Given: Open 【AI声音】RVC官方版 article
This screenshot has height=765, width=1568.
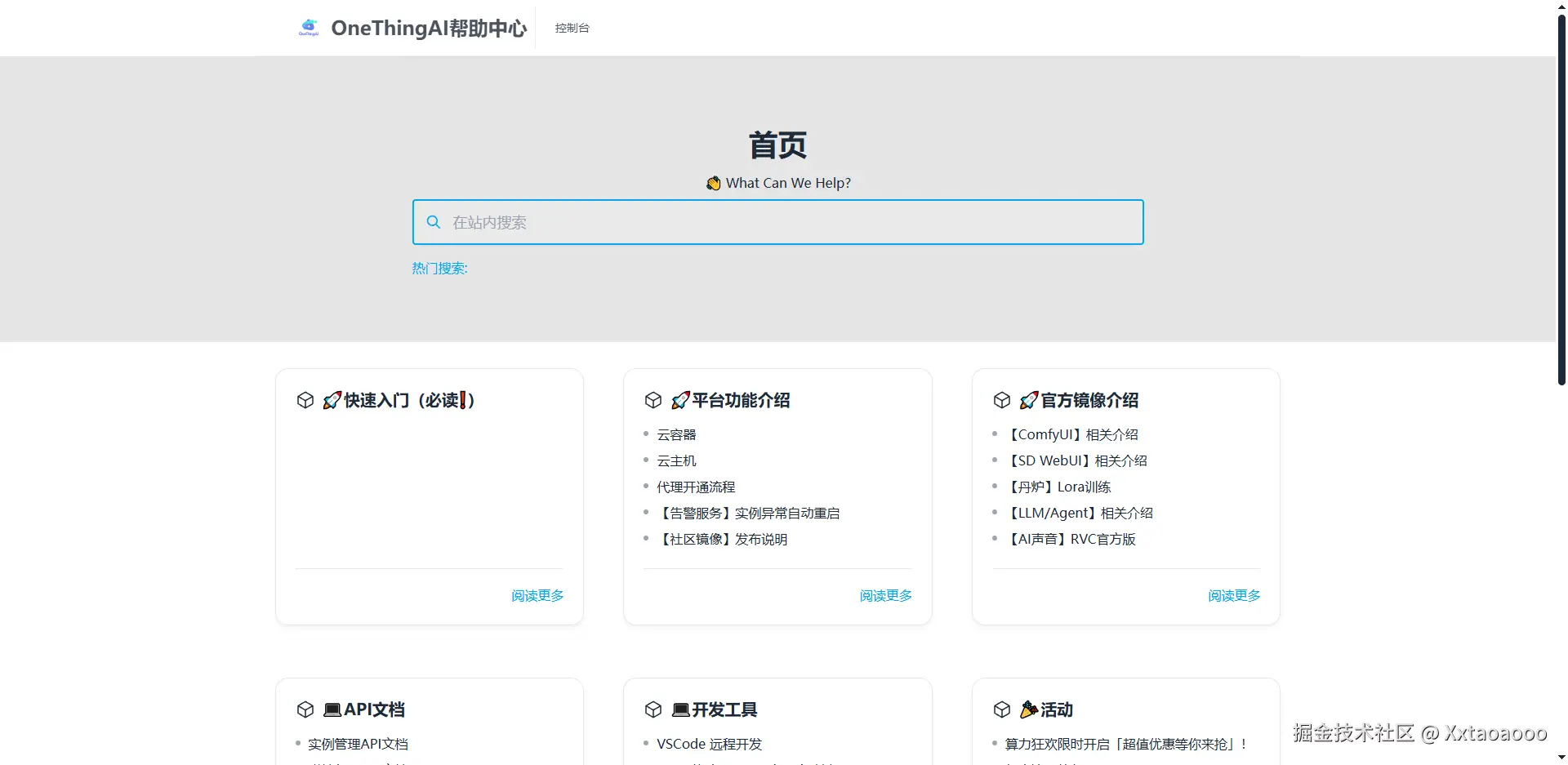Looking at the screenshot, I should (1071, 540).
